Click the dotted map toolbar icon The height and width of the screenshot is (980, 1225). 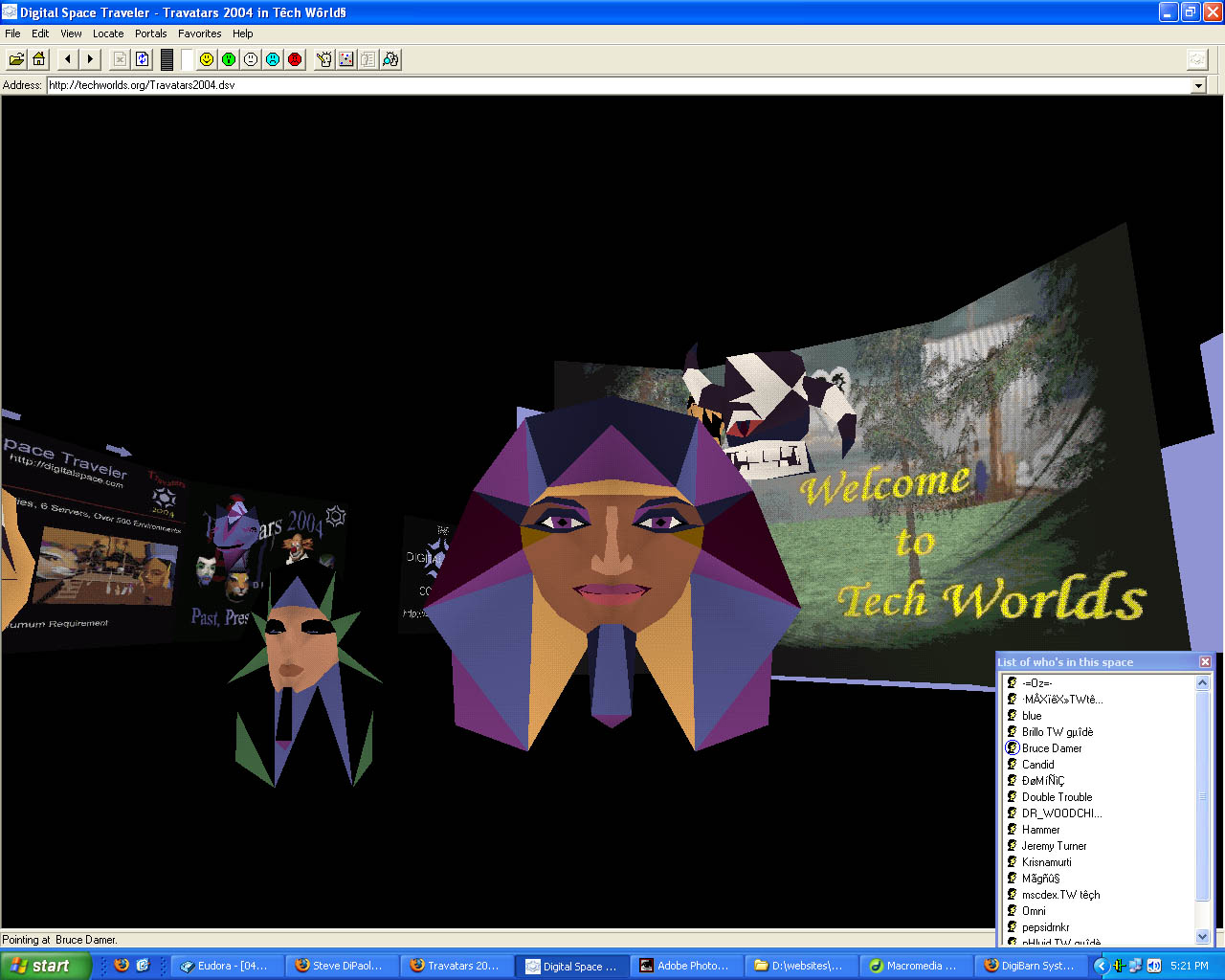(346, 59)
